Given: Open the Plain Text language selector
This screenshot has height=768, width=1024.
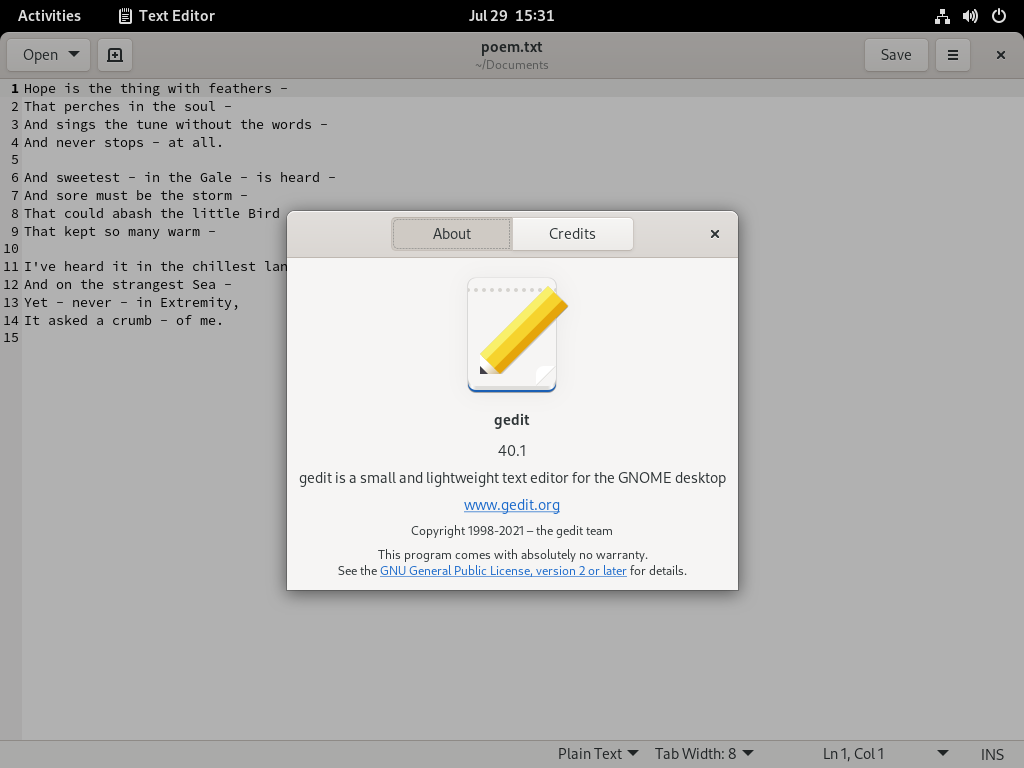Looking at the screenshot, I should tap(598, 754).
